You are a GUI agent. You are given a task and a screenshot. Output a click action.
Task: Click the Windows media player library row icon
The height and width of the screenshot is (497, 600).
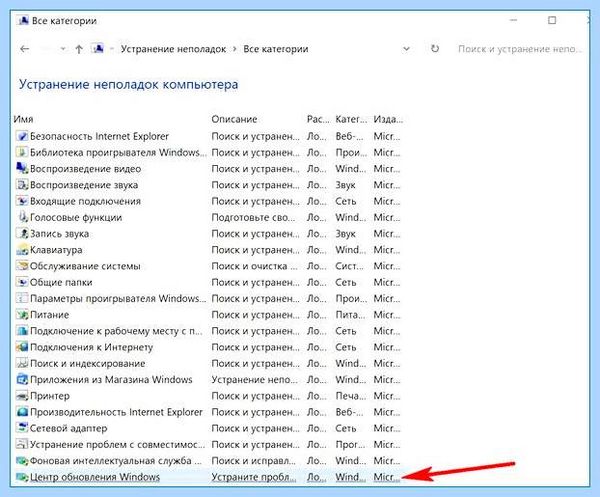point(22,152)
